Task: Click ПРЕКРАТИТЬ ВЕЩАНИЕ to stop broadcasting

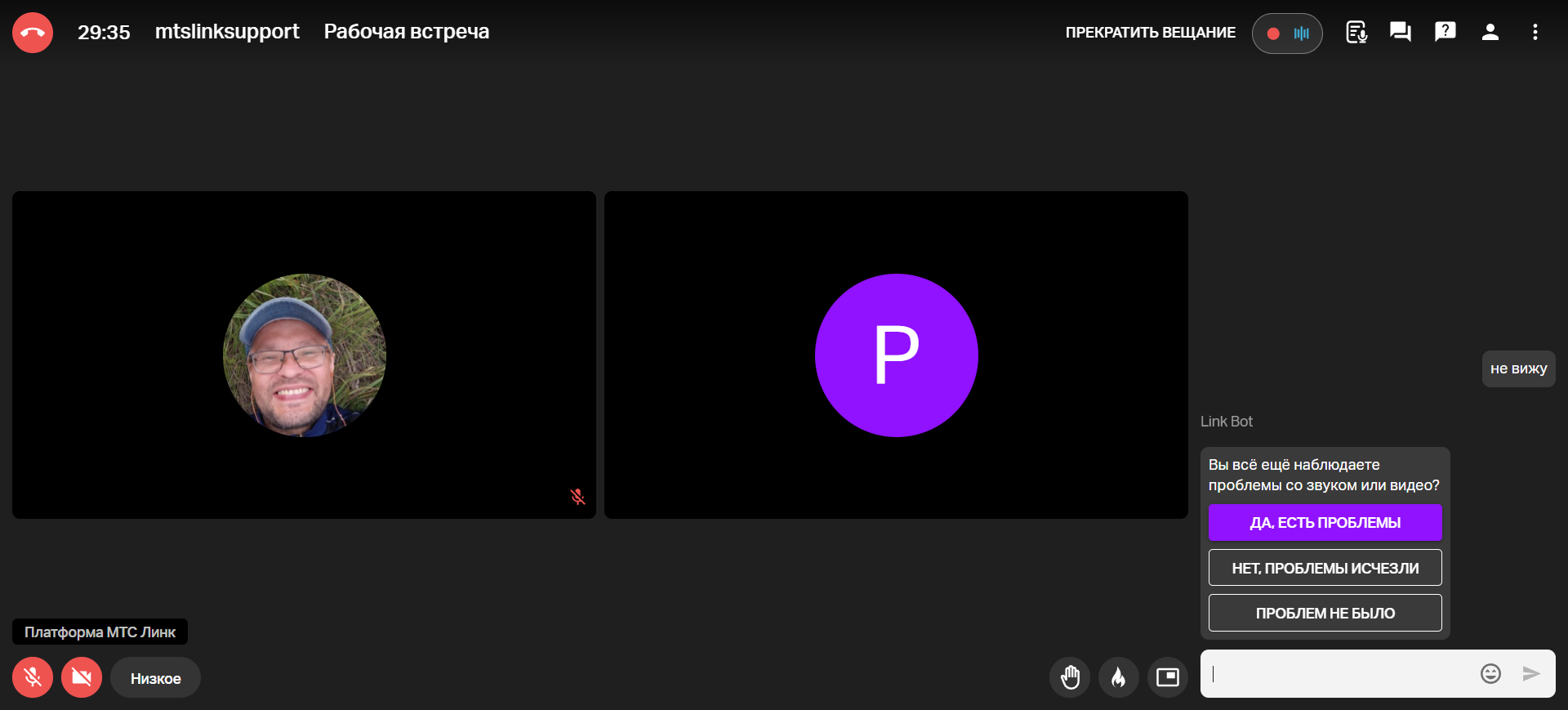Action: (x=1150, y=33)
